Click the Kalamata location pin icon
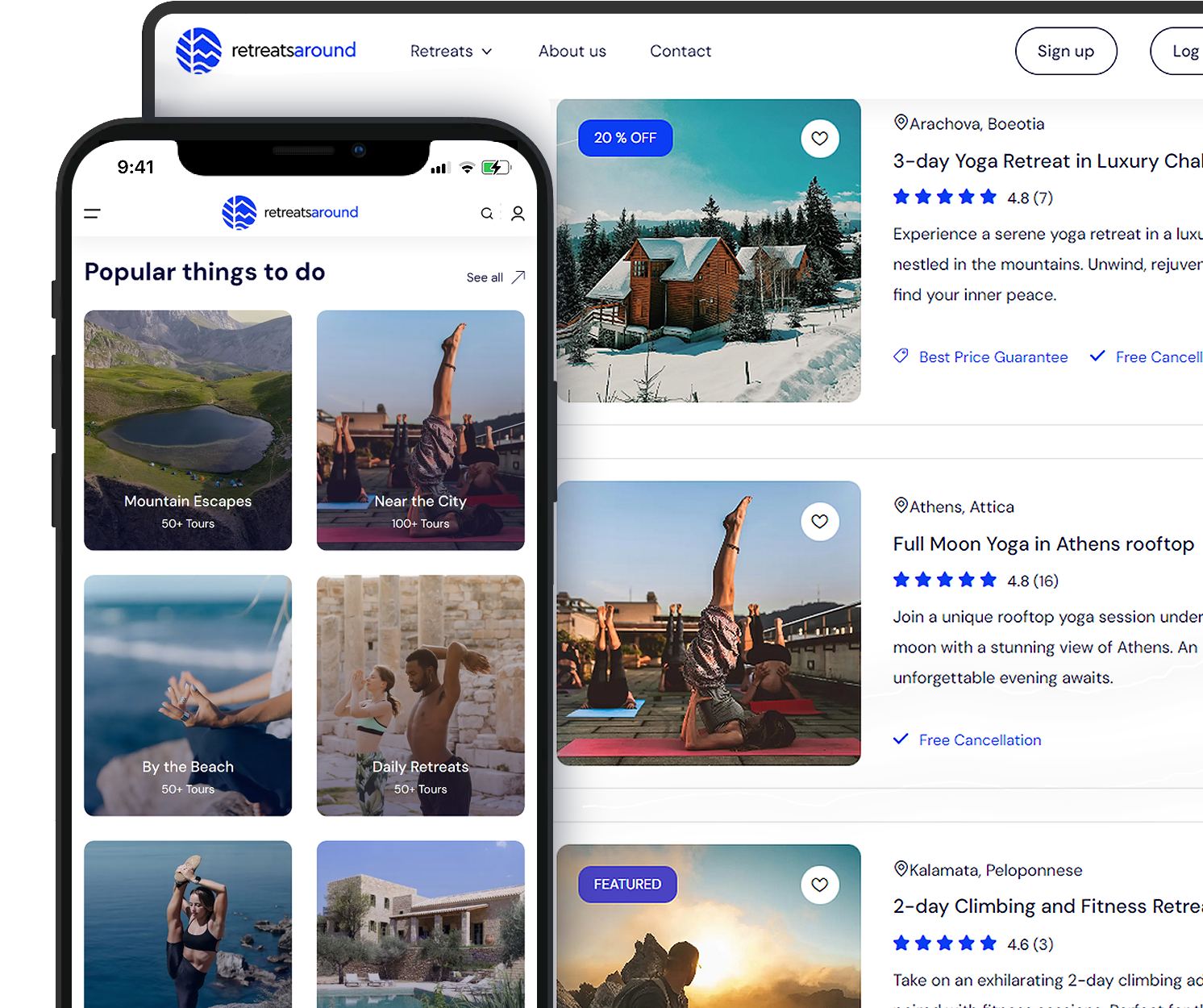1203x1008 pixels. (x=901, y=868)
